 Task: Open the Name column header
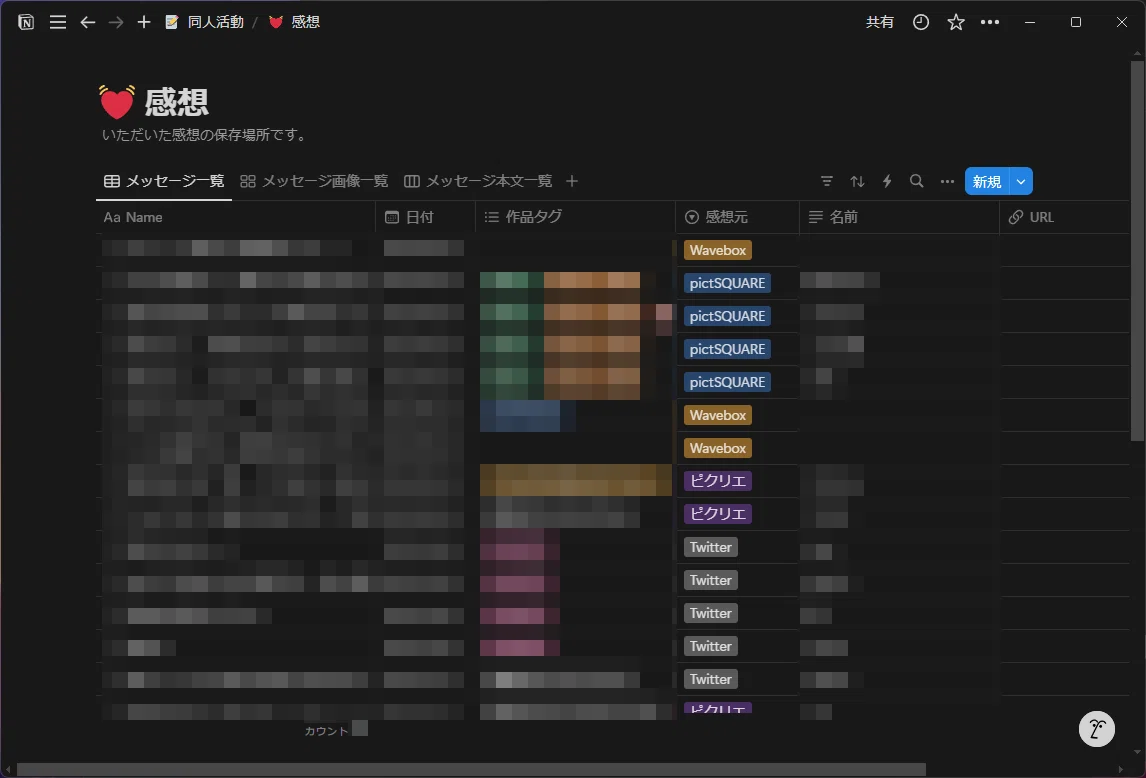pyautogui.click(x=235, y=217)
